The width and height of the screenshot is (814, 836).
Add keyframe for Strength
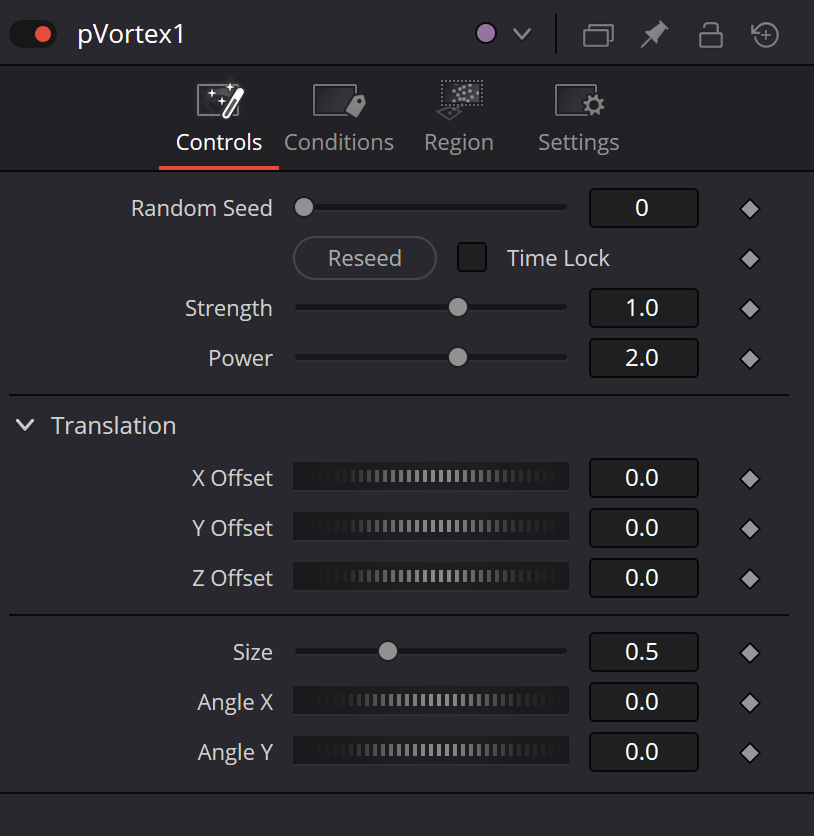pos(749,309)
